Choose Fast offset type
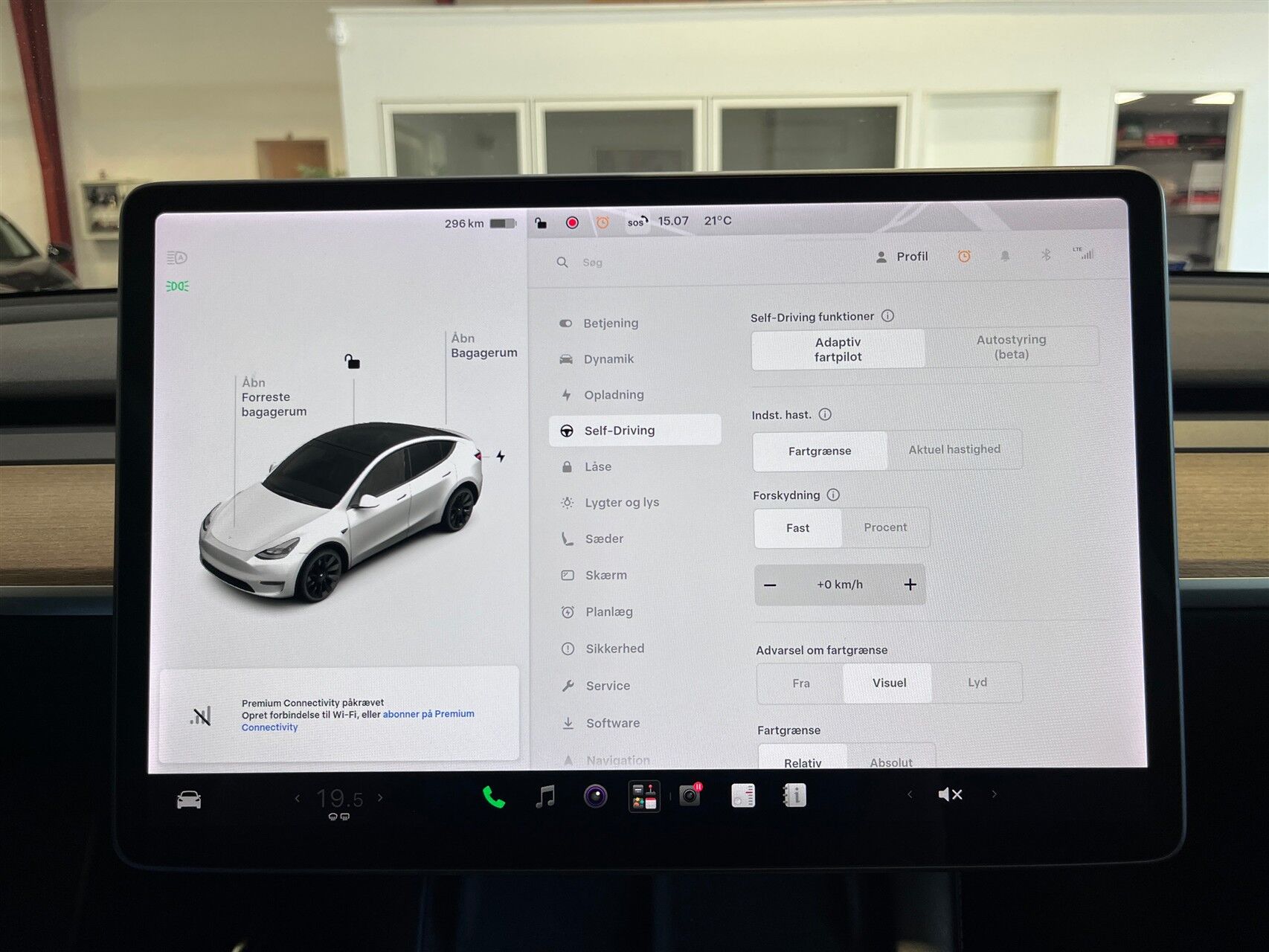Viewport: 1269px width, 952px height. click(x=797, y=528)
